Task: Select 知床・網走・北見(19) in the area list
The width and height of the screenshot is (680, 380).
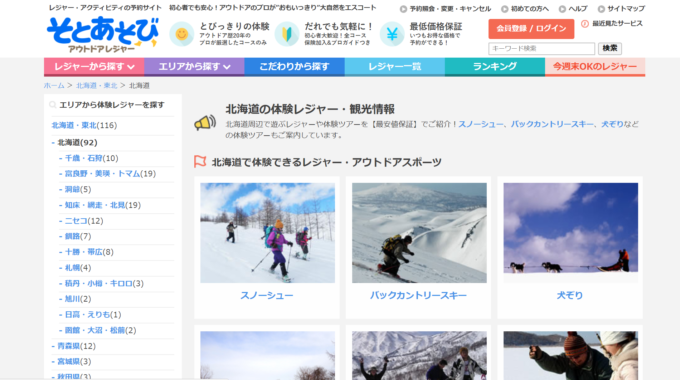Action: [x=103, y=205]
